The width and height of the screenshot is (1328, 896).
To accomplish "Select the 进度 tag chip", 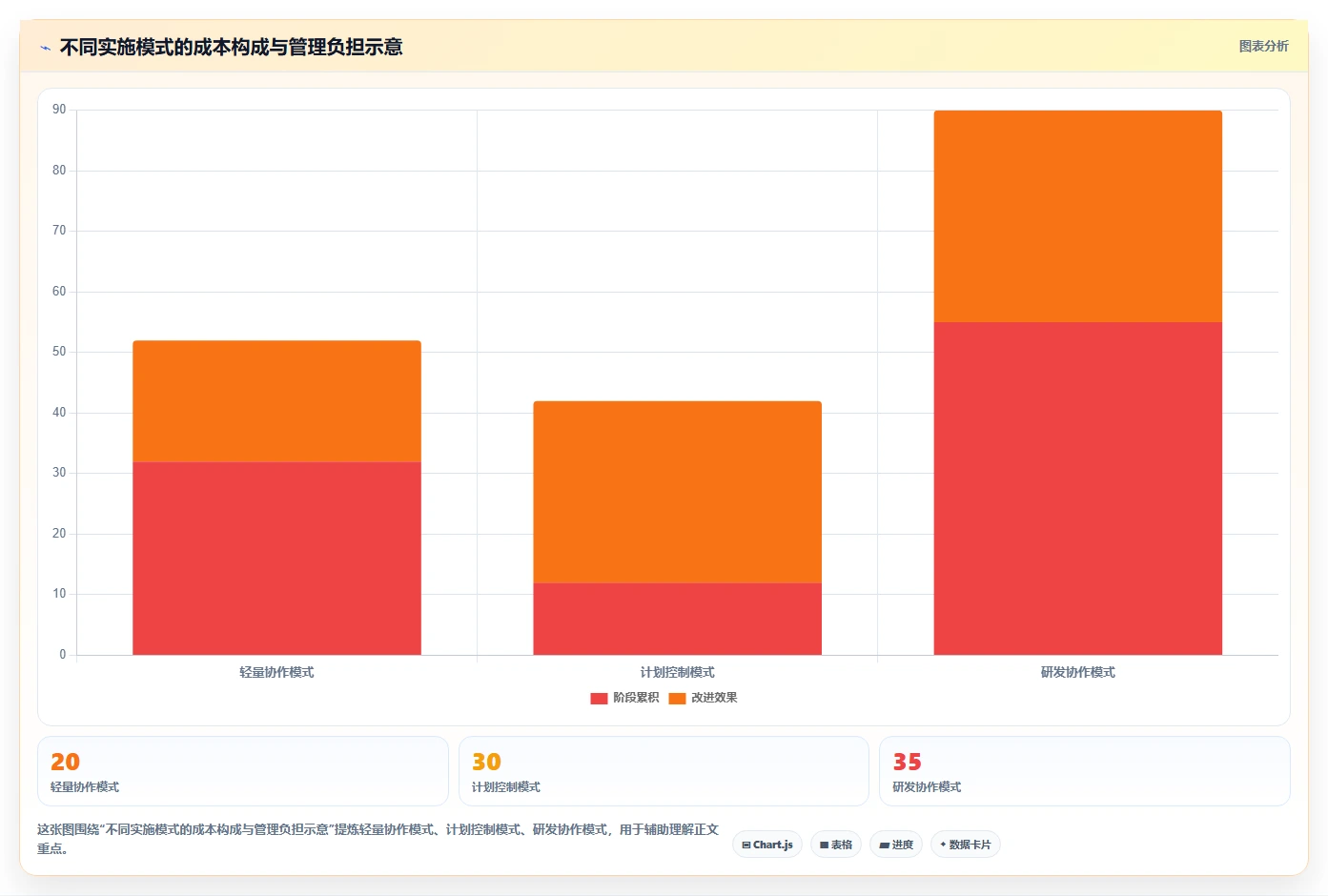I will pyautogui.click(x=896, y=845).
